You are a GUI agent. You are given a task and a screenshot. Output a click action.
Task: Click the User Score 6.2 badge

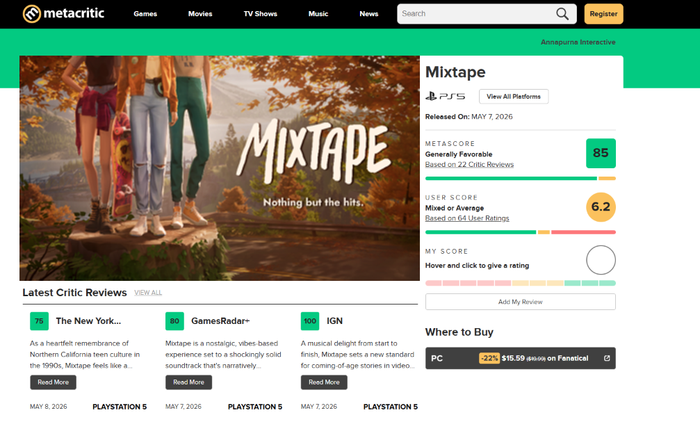pyautogui.click(x=600, y=207)
